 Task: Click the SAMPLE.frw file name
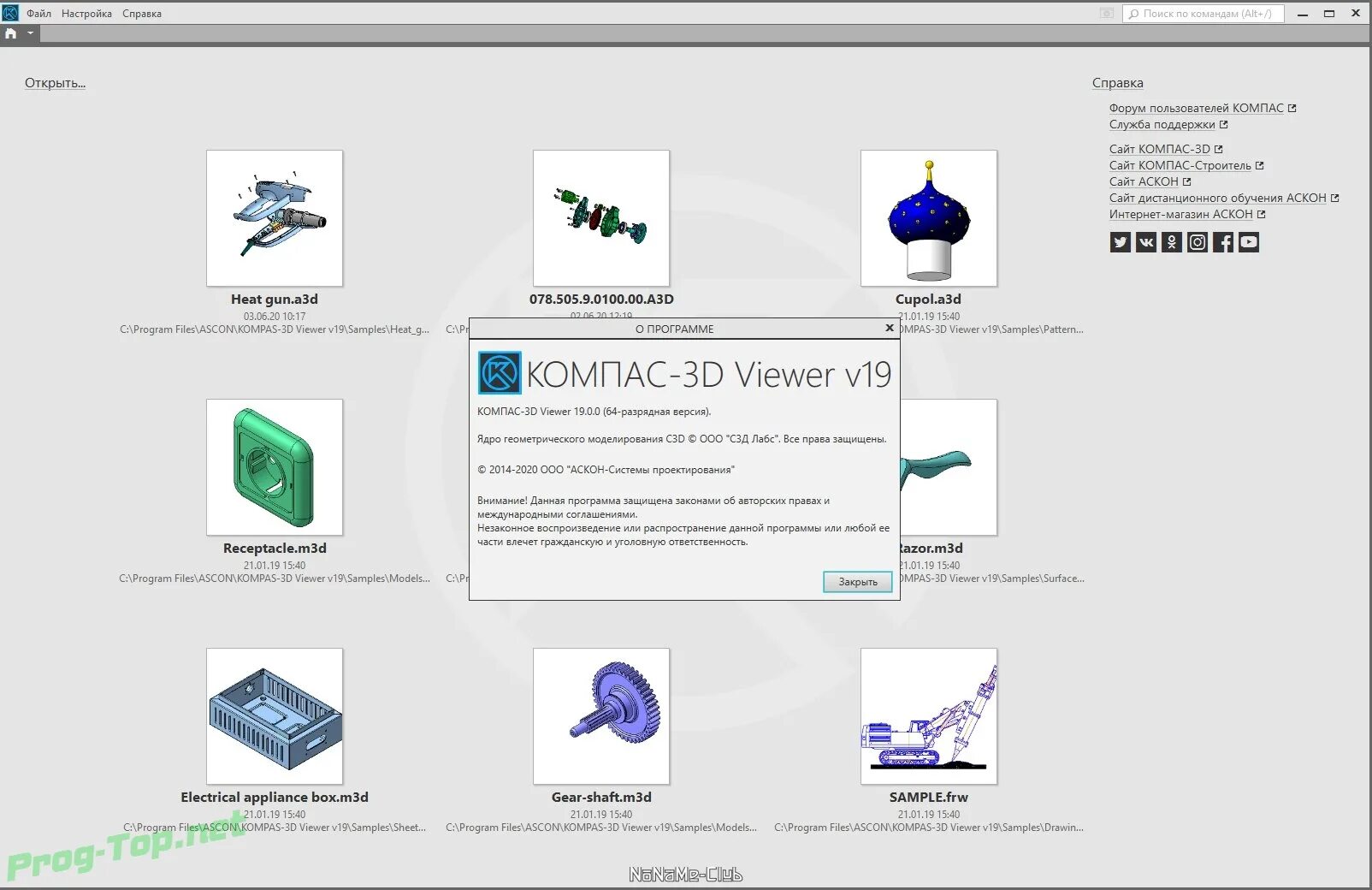[929, 798]
